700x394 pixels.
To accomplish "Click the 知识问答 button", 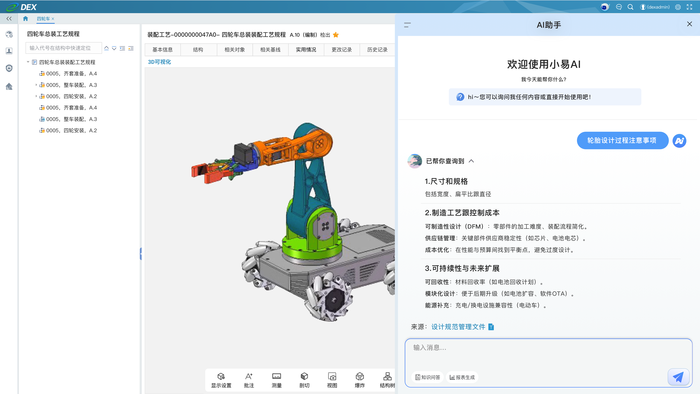I will tap(428, 377).
